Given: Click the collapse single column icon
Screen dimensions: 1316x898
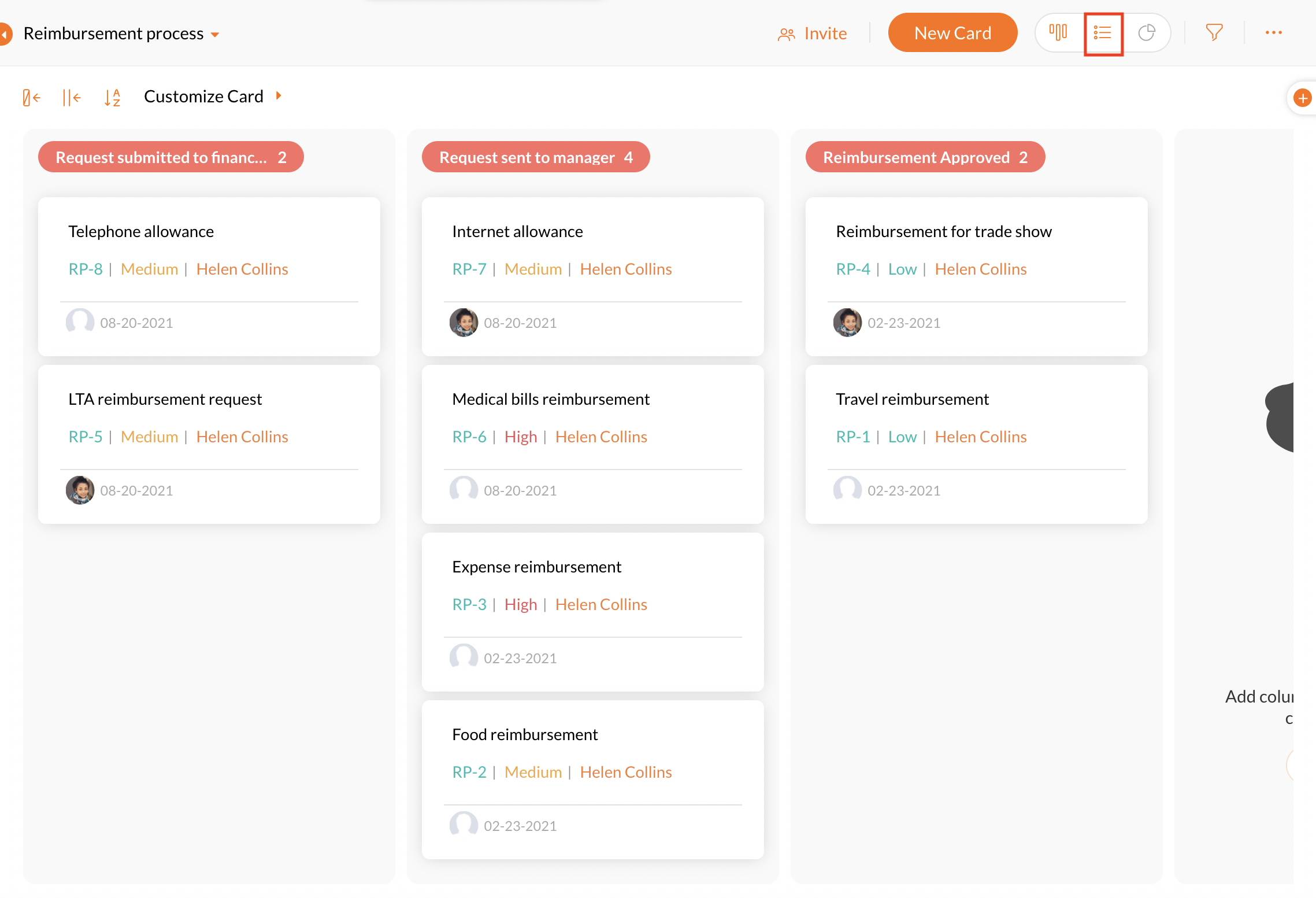Looking at the screenshot, I should click(31, 97).
